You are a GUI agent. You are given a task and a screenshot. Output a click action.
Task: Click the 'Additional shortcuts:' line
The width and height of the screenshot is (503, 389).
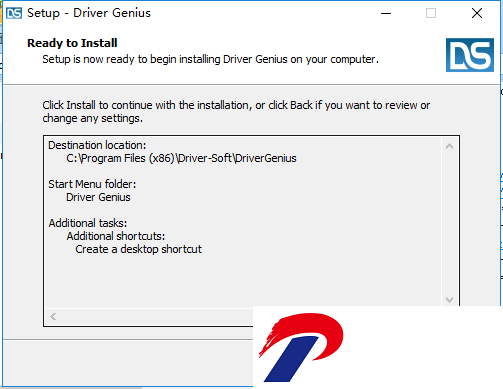(x=116, y=236)
